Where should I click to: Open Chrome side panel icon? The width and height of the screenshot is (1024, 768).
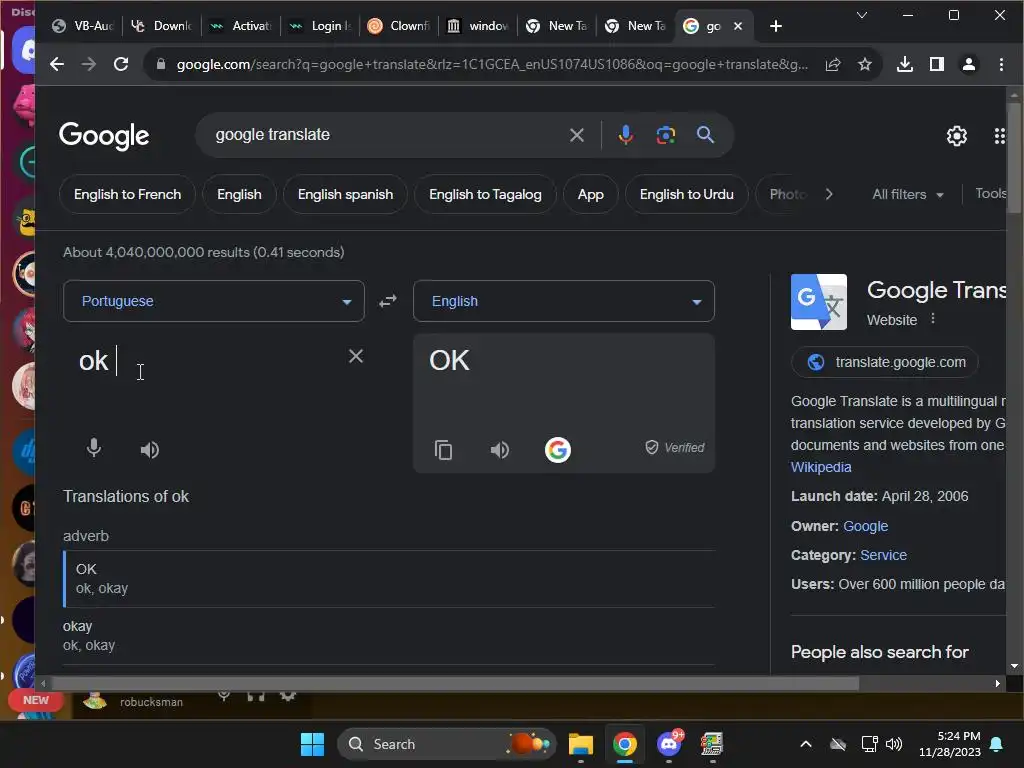point(936,64)
